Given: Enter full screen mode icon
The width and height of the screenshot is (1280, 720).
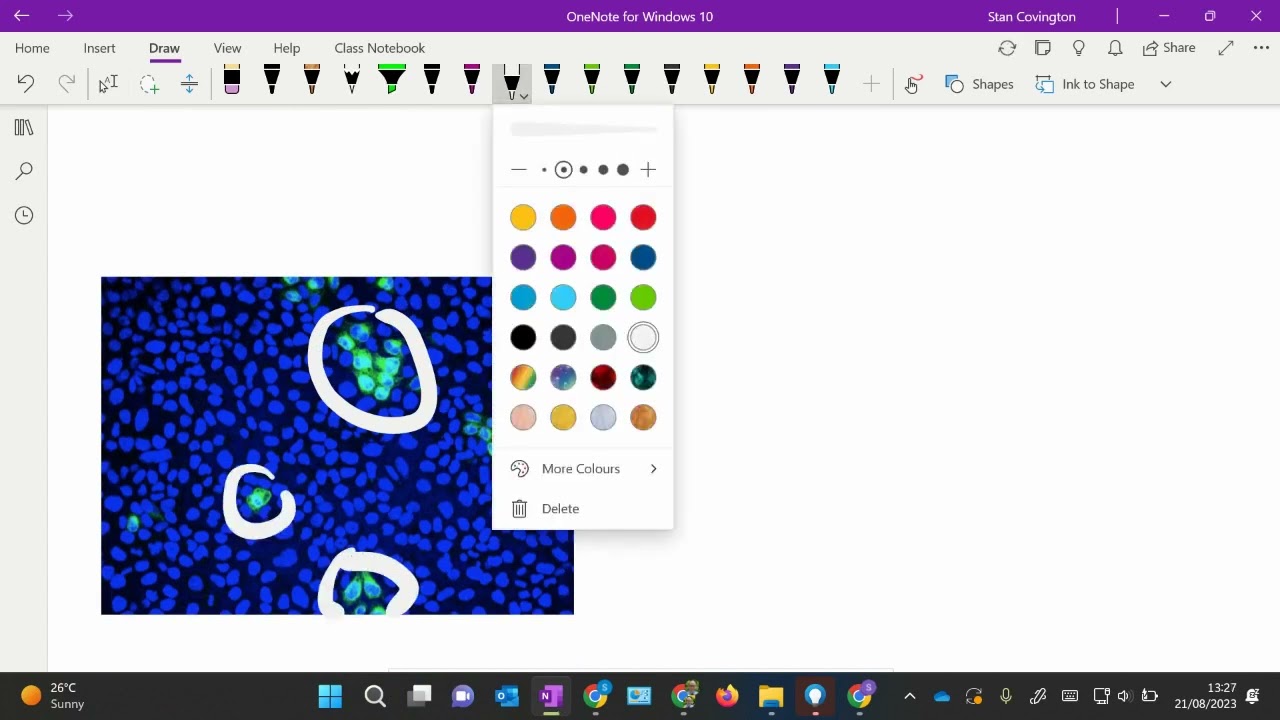Looking at the screenshot, I should pos(1226,48).
